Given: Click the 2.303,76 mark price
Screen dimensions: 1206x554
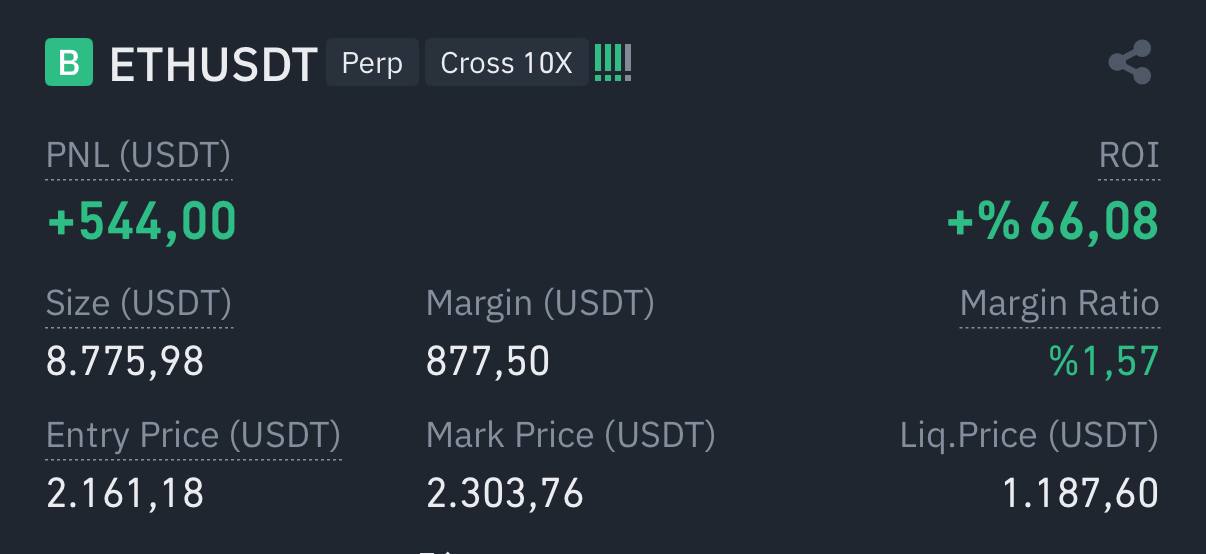Looking at the screenshot, I should (505, 493).
